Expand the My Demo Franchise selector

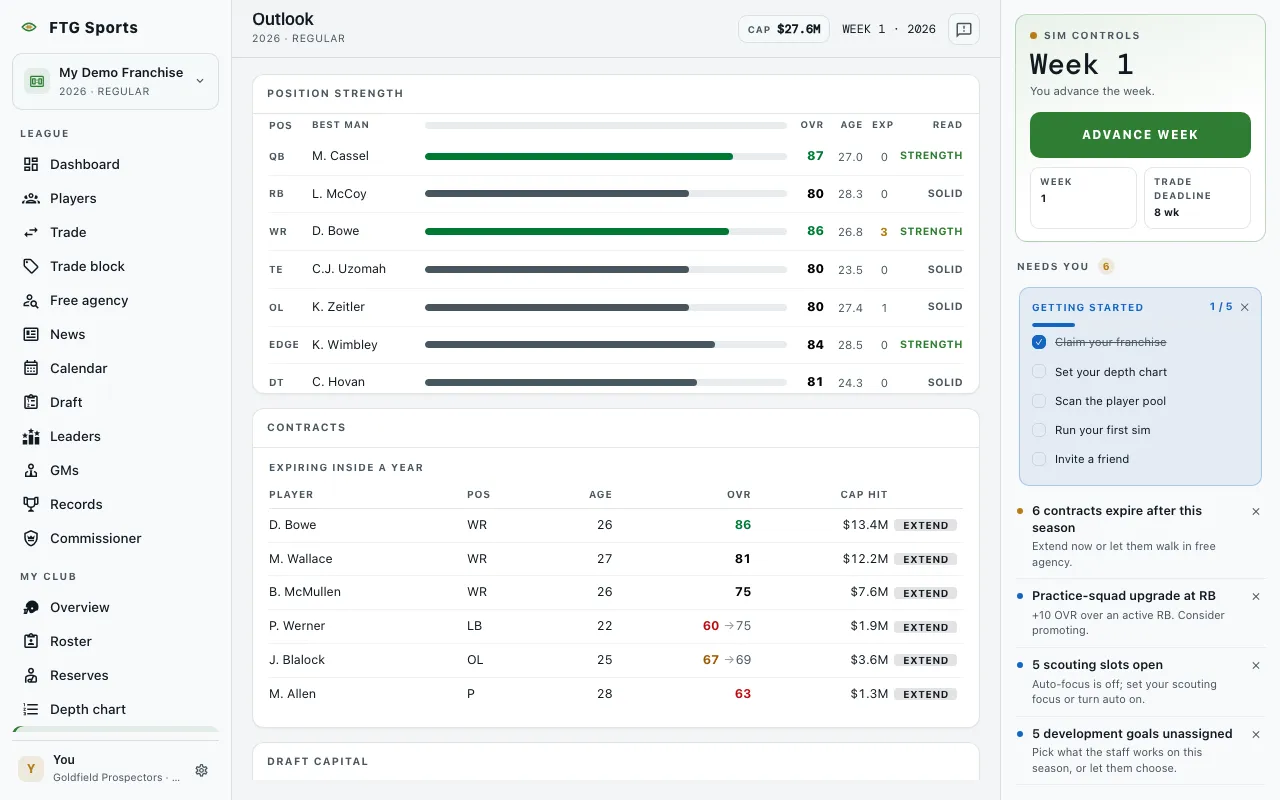click(x=116, y=81)
